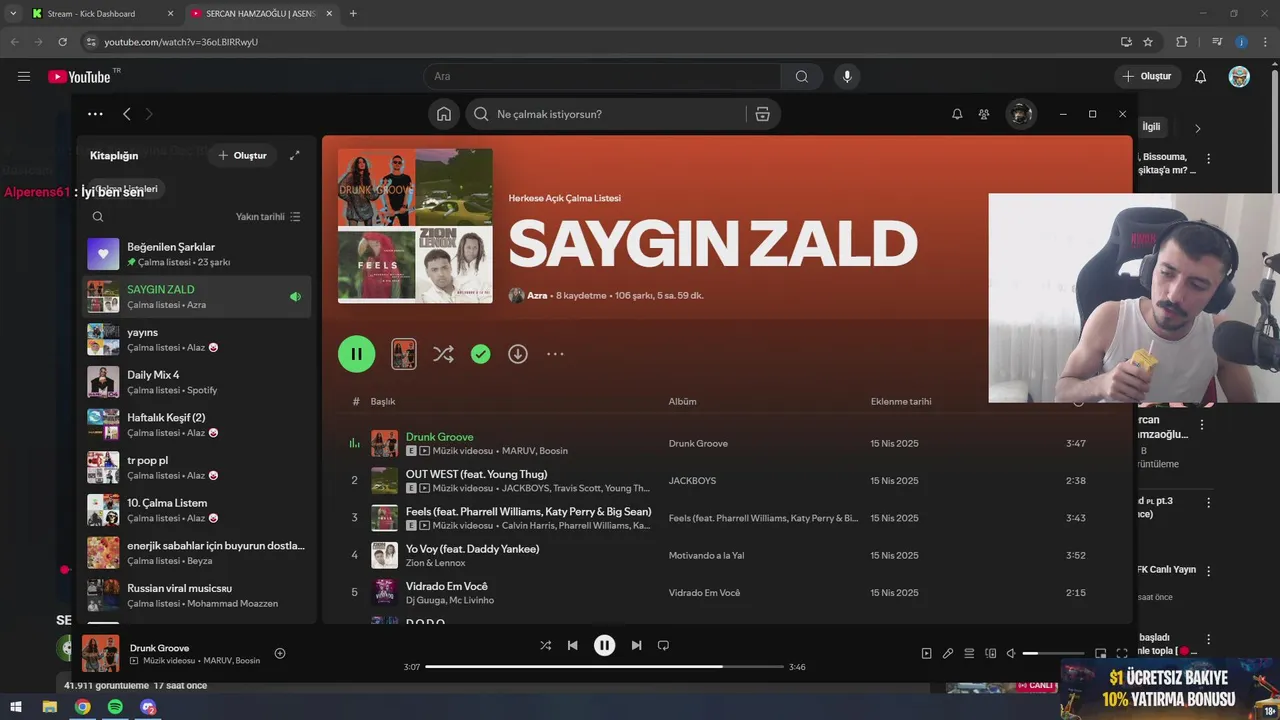Open Yakın tarihli sort dropdown

268,216
